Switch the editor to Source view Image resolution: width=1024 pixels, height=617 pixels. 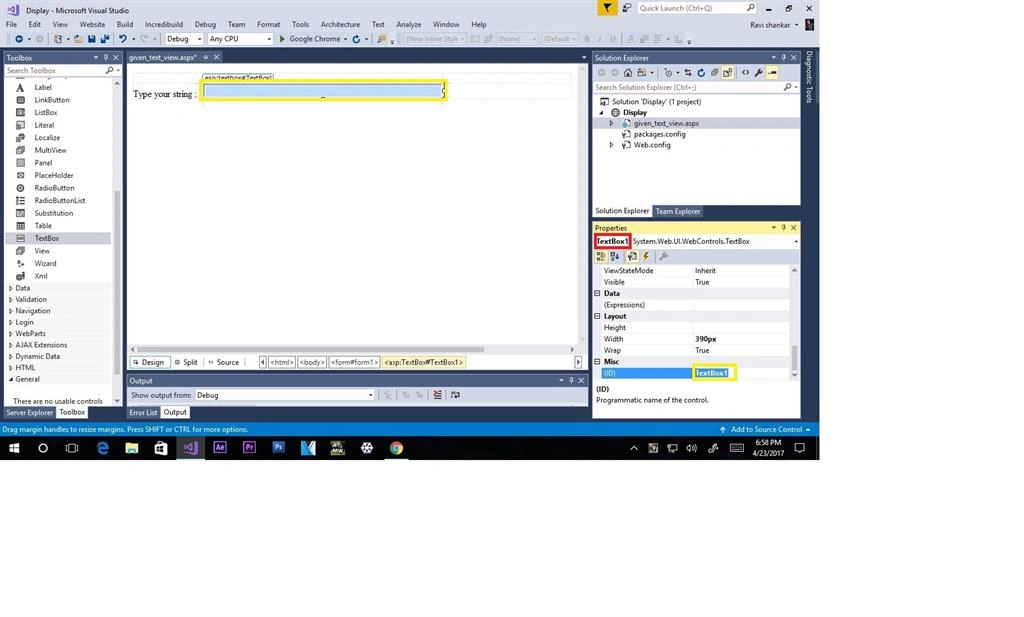[223, 362]
